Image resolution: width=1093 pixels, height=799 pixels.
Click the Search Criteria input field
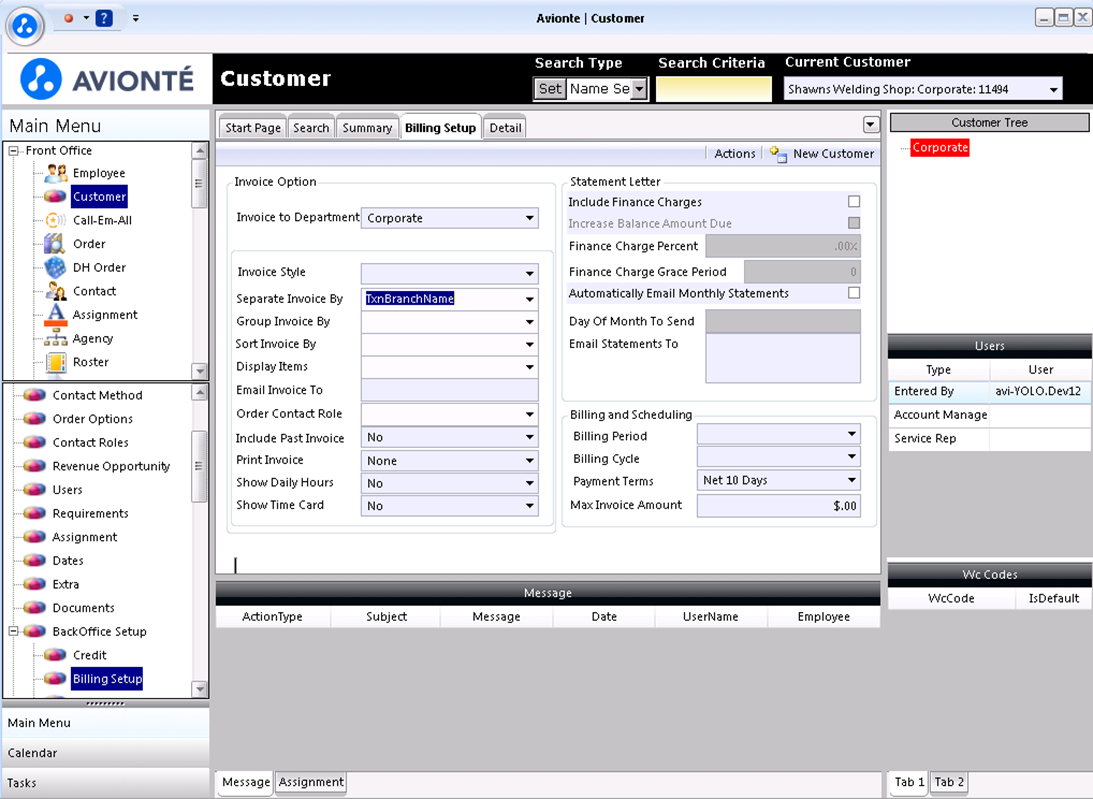[x=714, y=89]
